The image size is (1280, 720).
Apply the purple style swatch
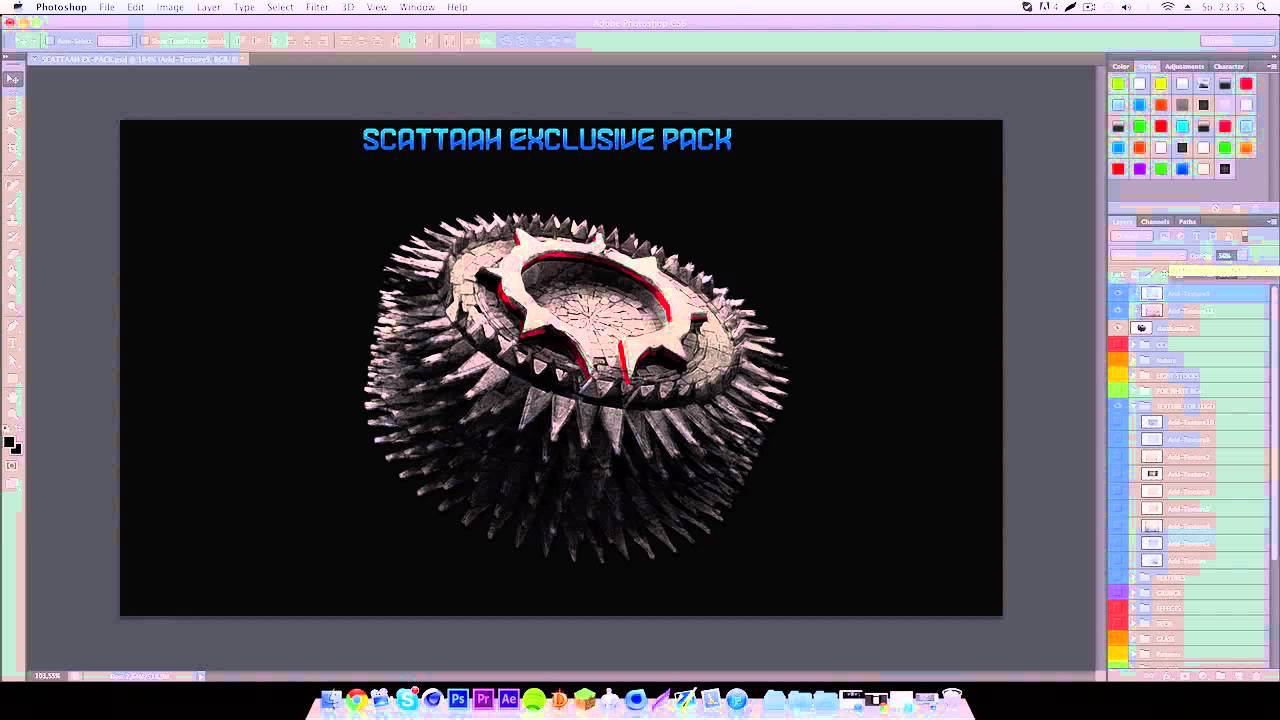coord(1139,168)
